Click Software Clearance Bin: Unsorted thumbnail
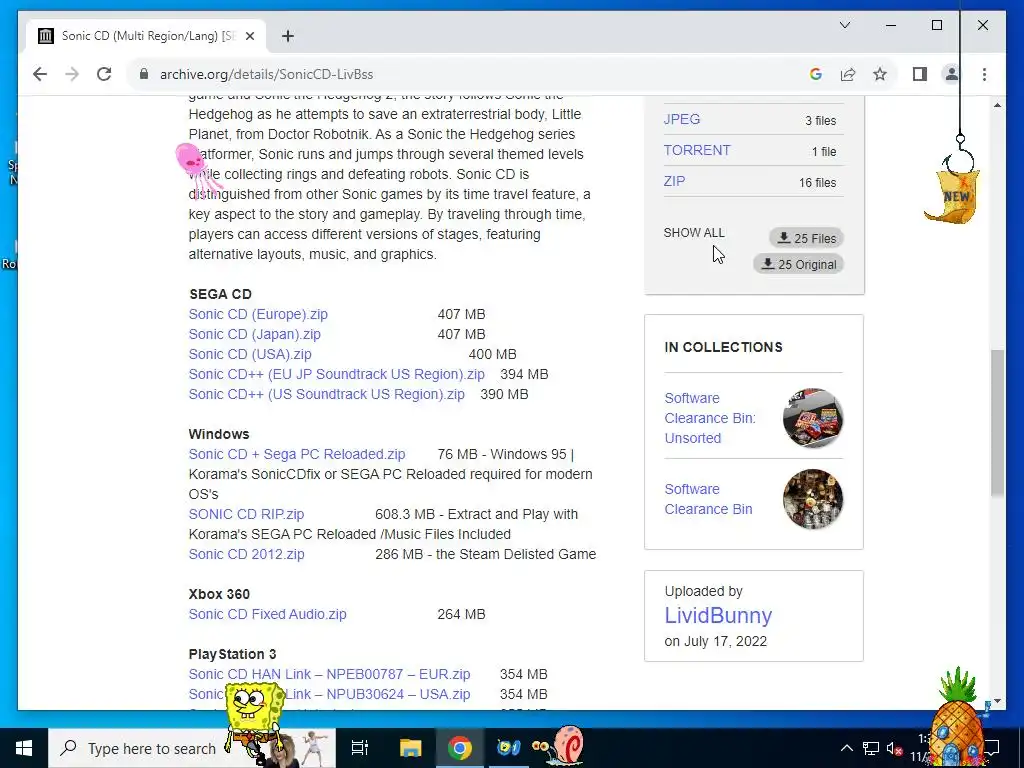 coord(813,418)
